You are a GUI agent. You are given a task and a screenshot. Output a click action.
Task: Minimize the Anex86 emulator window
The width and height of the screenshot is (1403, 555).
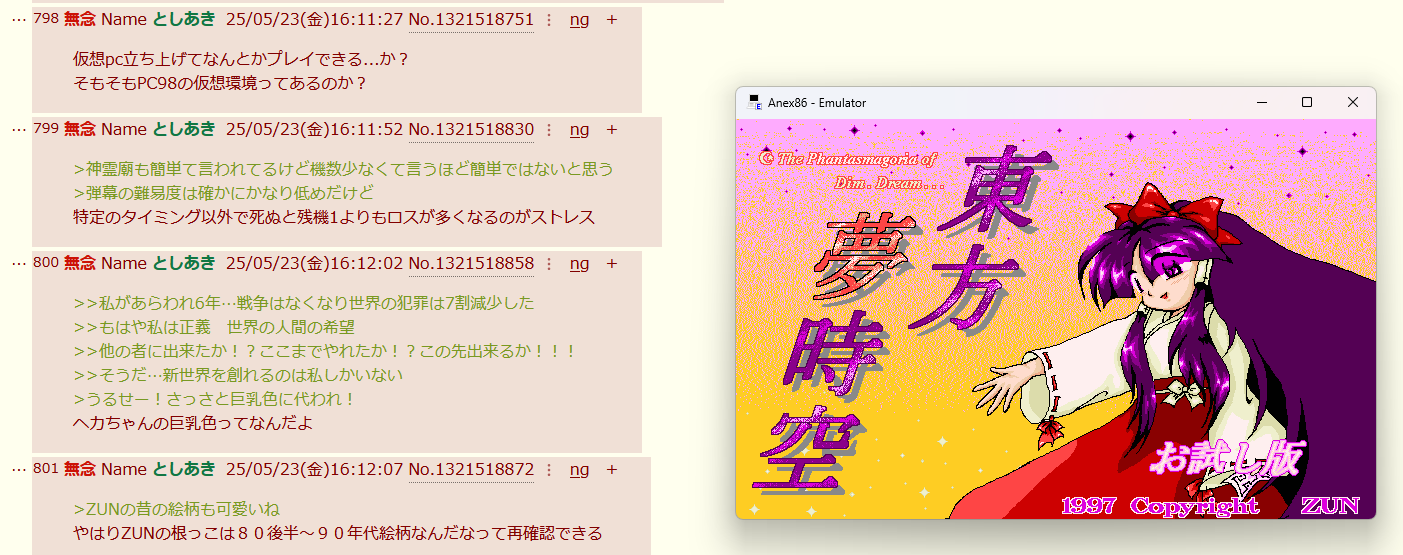1262,102
